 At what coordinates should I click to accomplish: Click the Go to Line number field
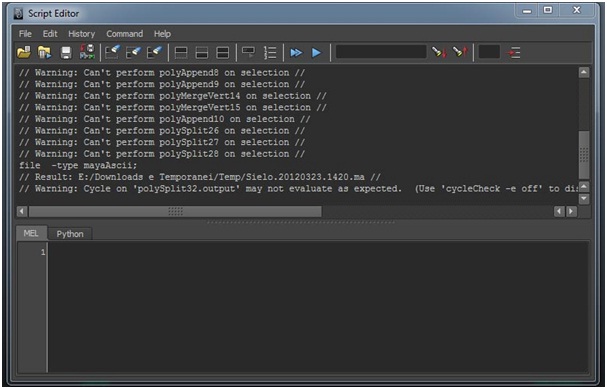489,52
